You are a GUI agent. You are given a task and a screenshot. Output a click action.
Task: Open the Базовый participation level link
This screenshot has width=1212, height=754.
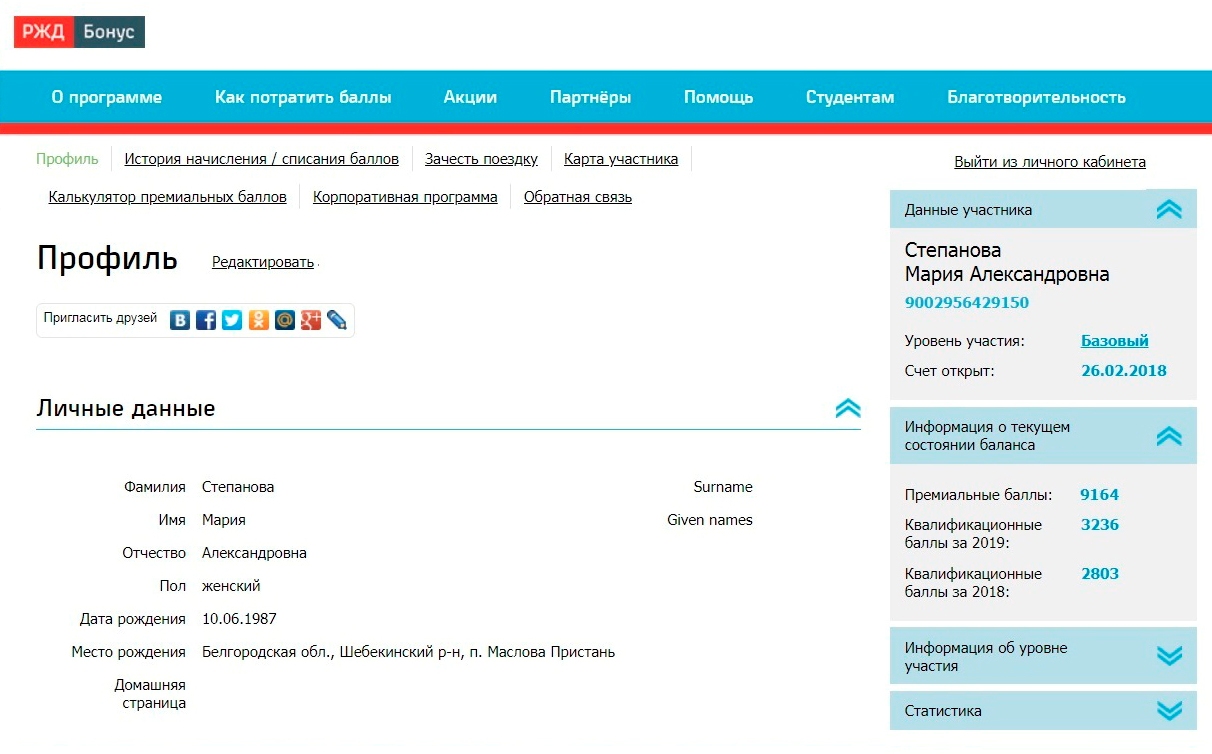[x=1114, y=341]
